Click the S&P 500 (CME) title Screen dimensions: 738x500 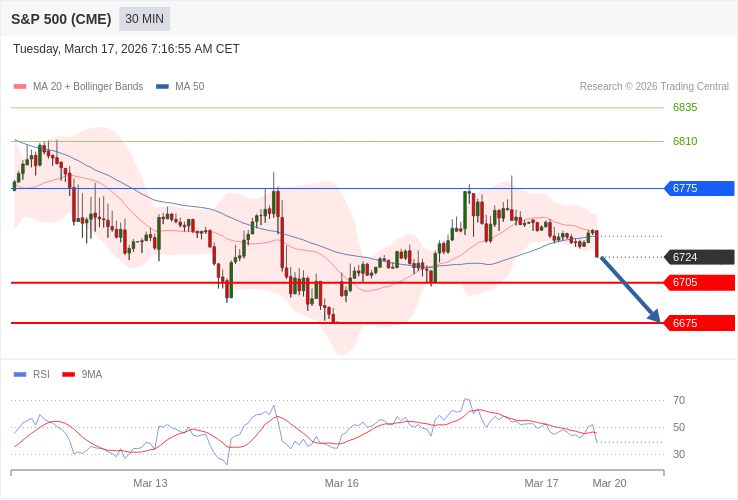pos(61,19)
